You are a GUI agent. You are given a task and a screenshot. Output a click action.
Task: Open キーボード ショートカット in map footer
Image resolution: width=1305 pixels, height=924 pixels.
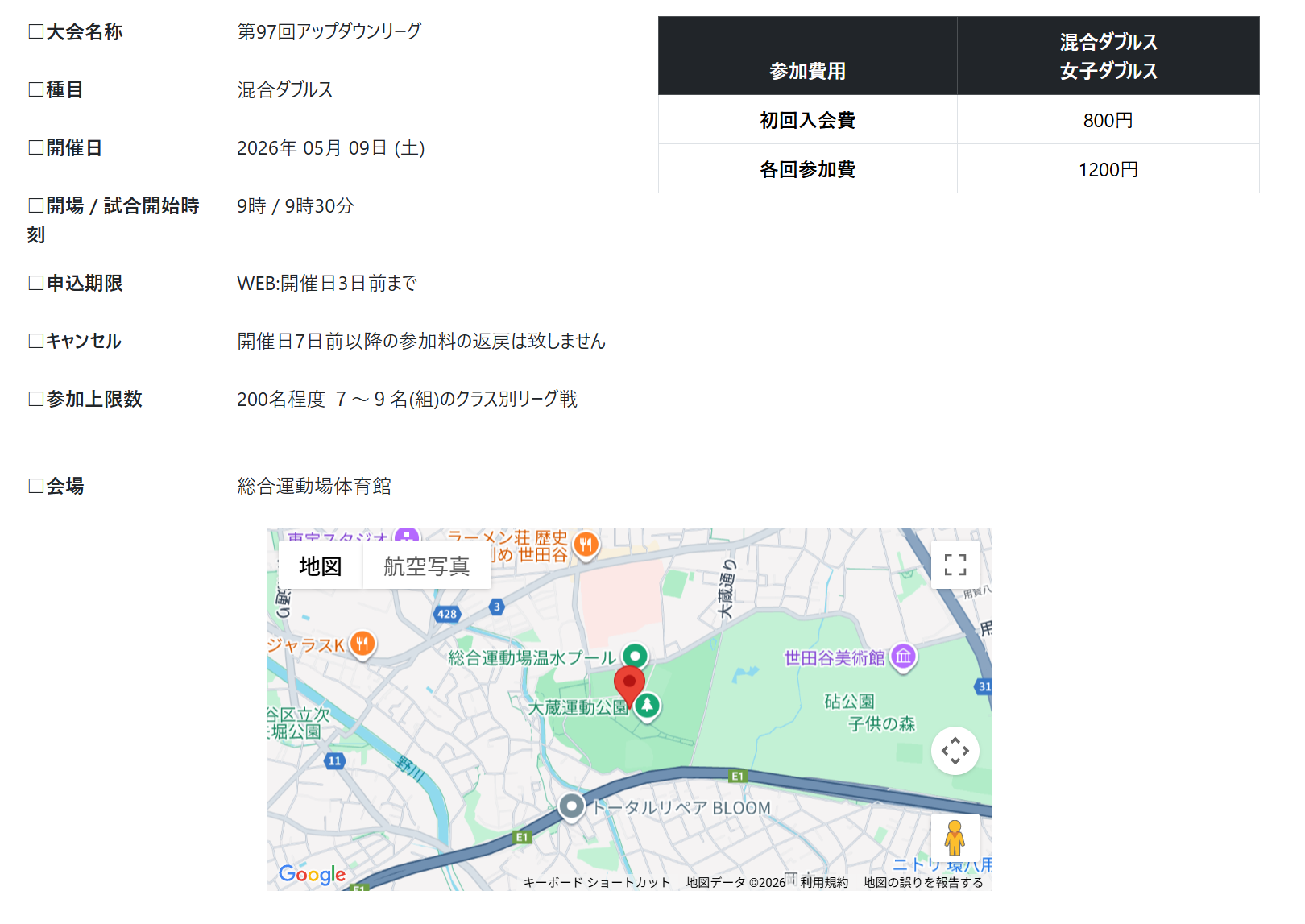pos(596,882)
